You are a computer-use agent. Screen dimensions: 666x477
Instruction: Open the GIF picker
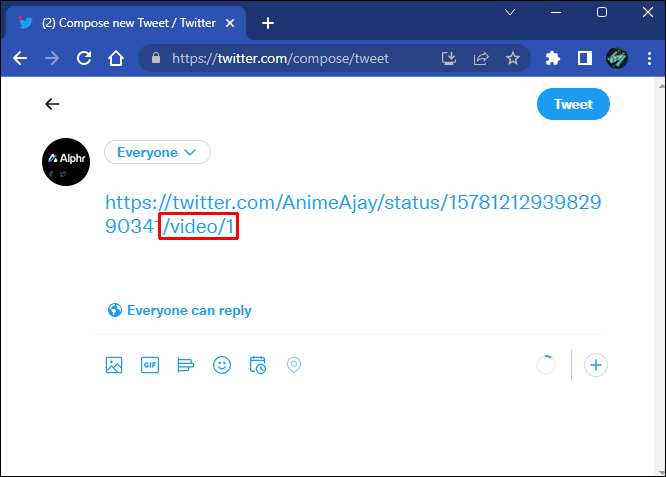click(150, 365)
